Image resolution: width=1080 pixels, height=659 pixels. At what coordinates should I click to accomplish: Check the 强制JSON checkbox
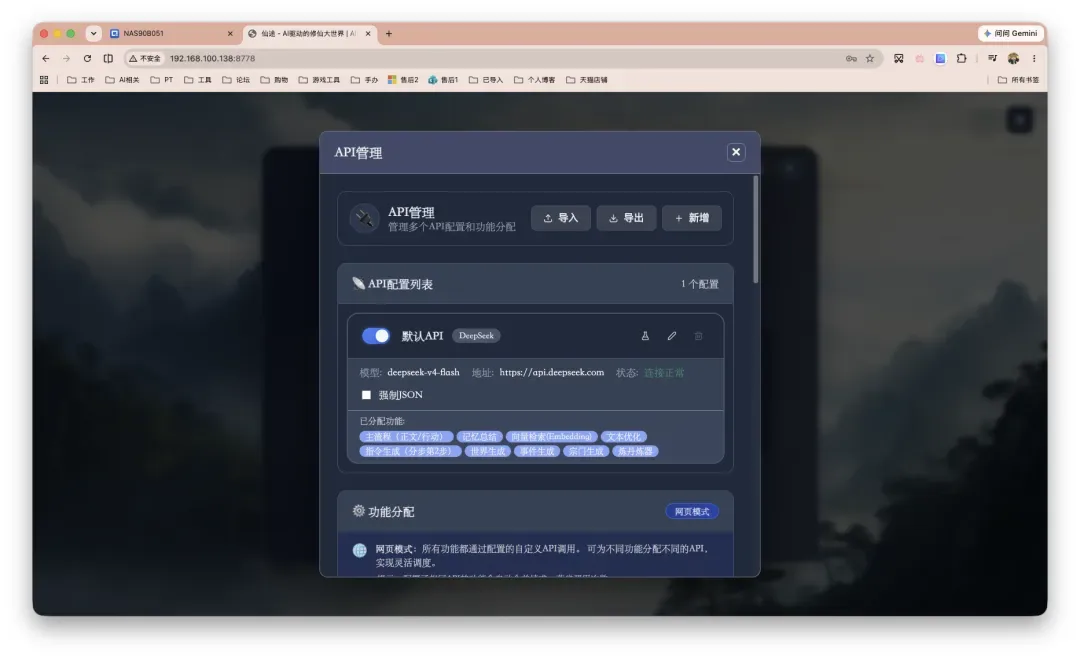pyautogui.click(x=366, y=395)
